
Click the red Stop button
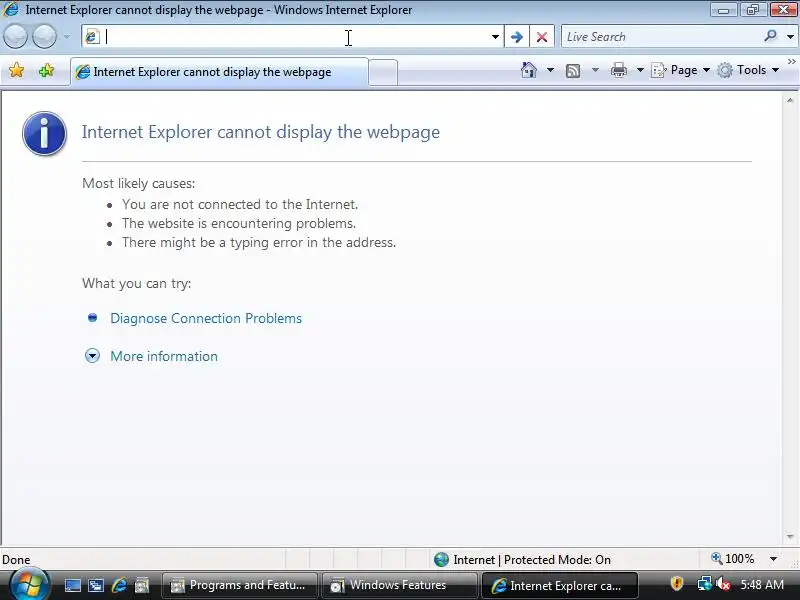coord(542,37)
